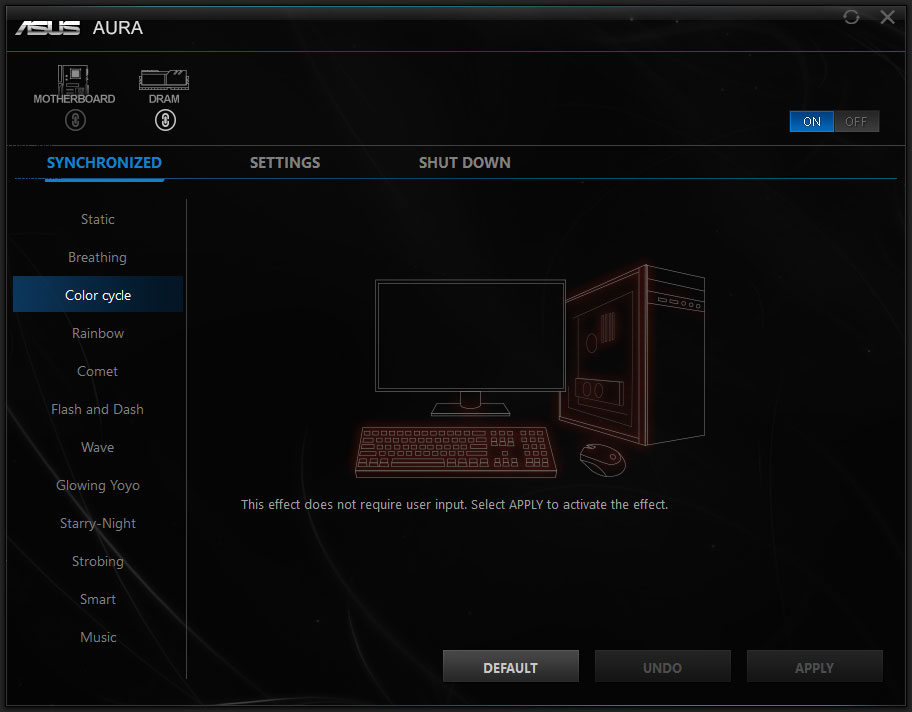Click the keyboard in the preview illustration

coord(455,452)
